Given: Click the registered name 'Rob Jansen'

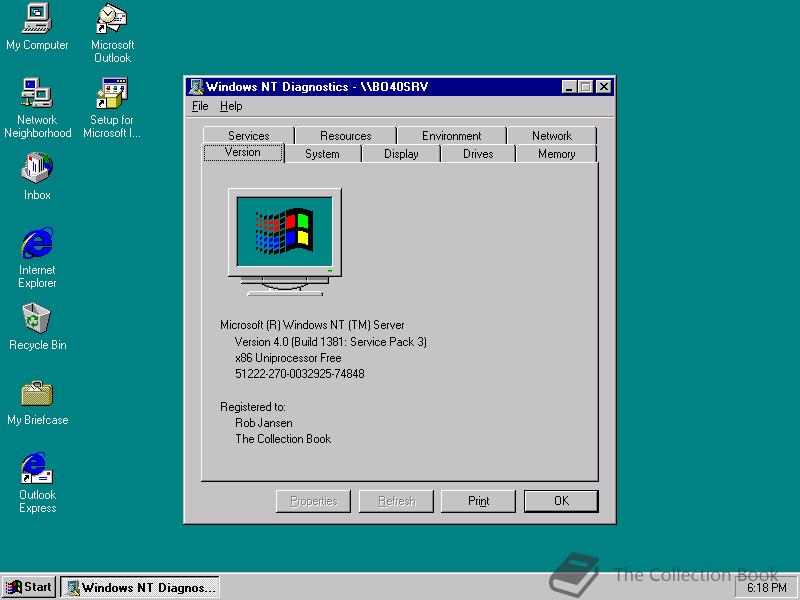Looking at the screenshot, I should coord(264,423).
